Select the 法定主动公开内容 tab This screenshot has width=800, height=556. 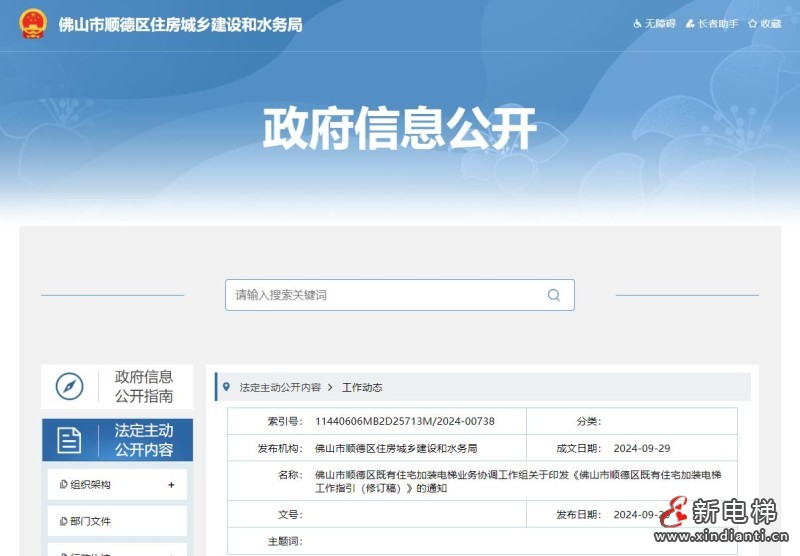[x=143, y=440]
